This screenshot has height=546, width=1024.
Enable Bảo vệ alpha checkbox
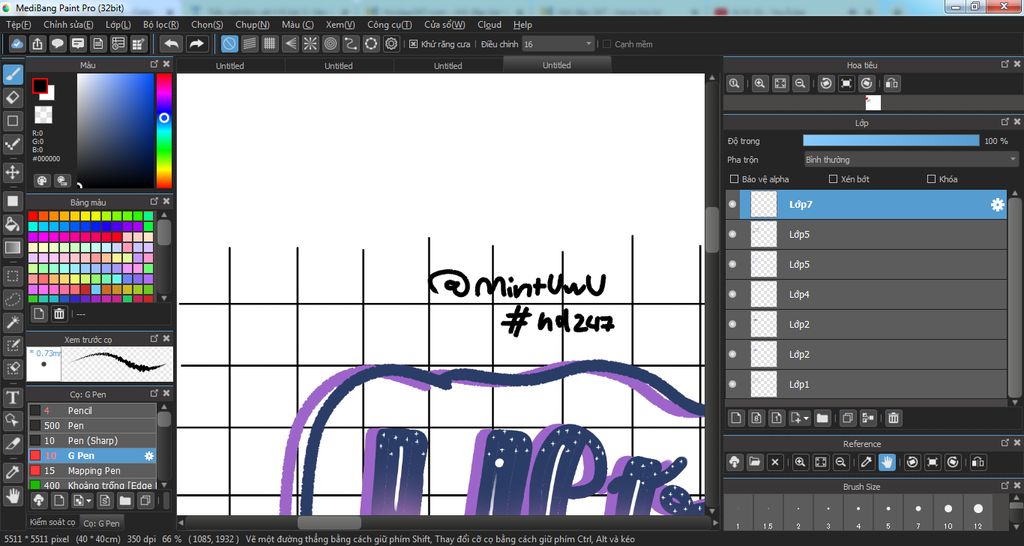[x=734, y=178]
